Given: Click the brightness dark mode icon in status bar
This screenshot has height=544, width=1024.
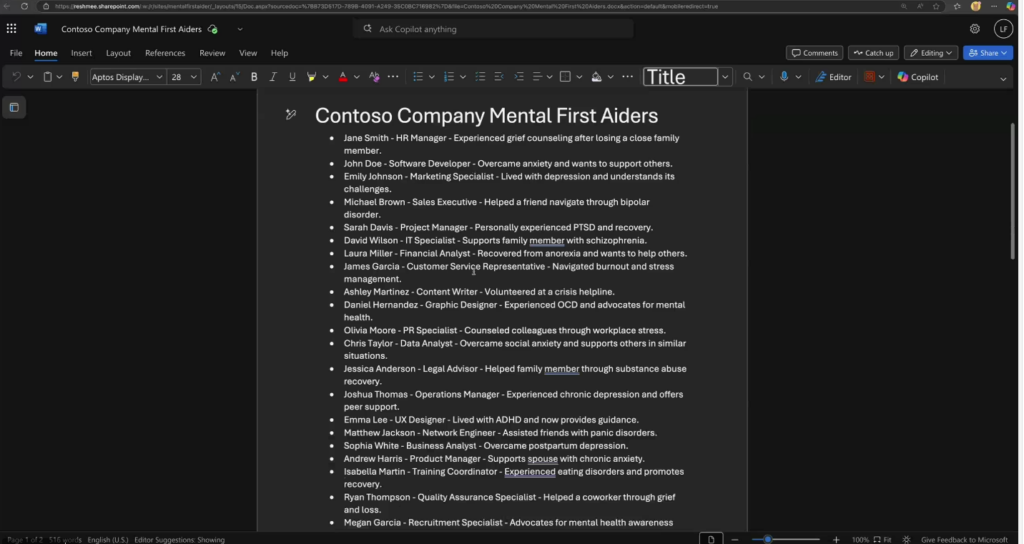Looking at the screenshot, I should (906, 539).
